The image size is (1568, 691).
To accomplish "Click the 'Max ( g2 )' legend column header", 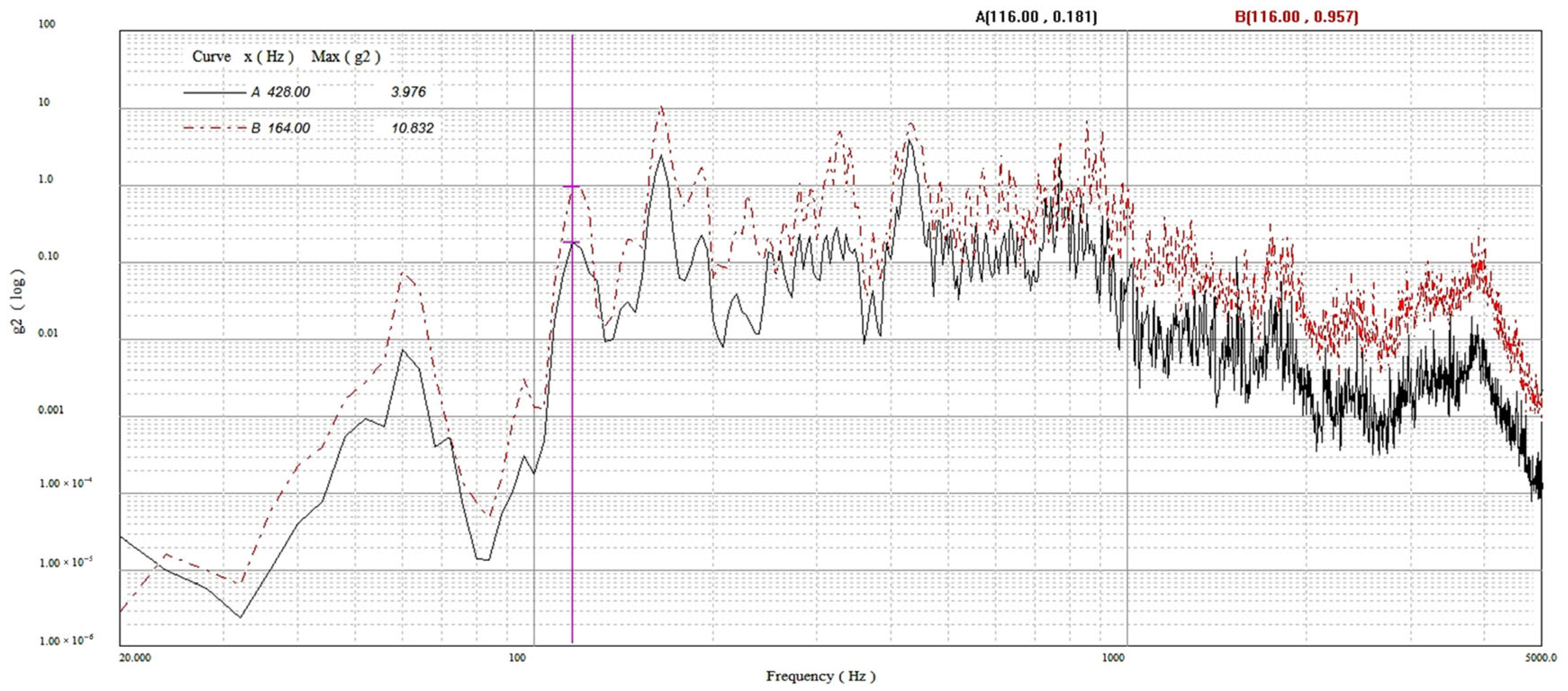I will tap(346, 57).
